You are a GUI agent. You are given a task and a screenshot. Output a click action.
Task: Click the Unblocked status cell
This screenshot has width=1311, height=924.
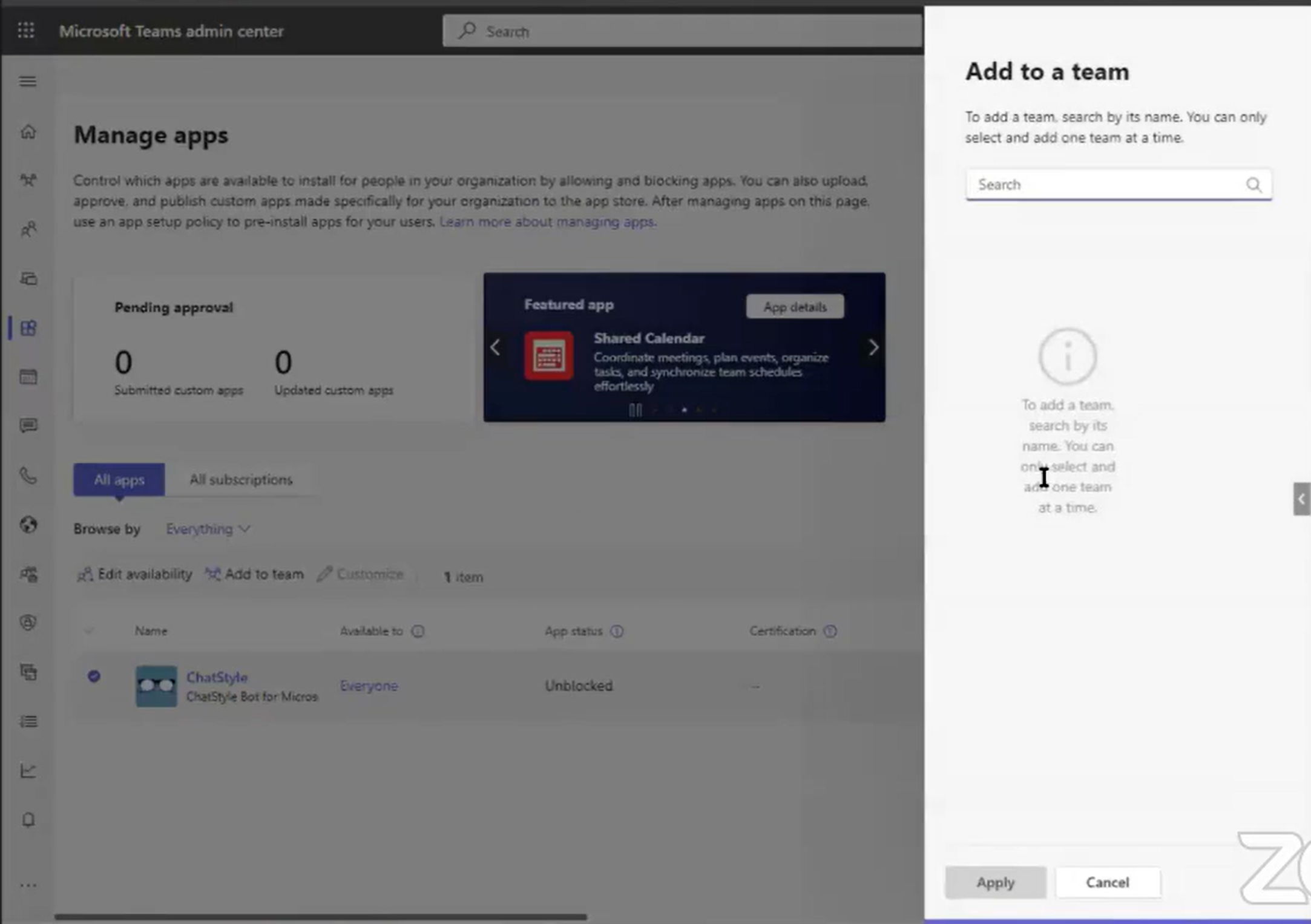579,686
